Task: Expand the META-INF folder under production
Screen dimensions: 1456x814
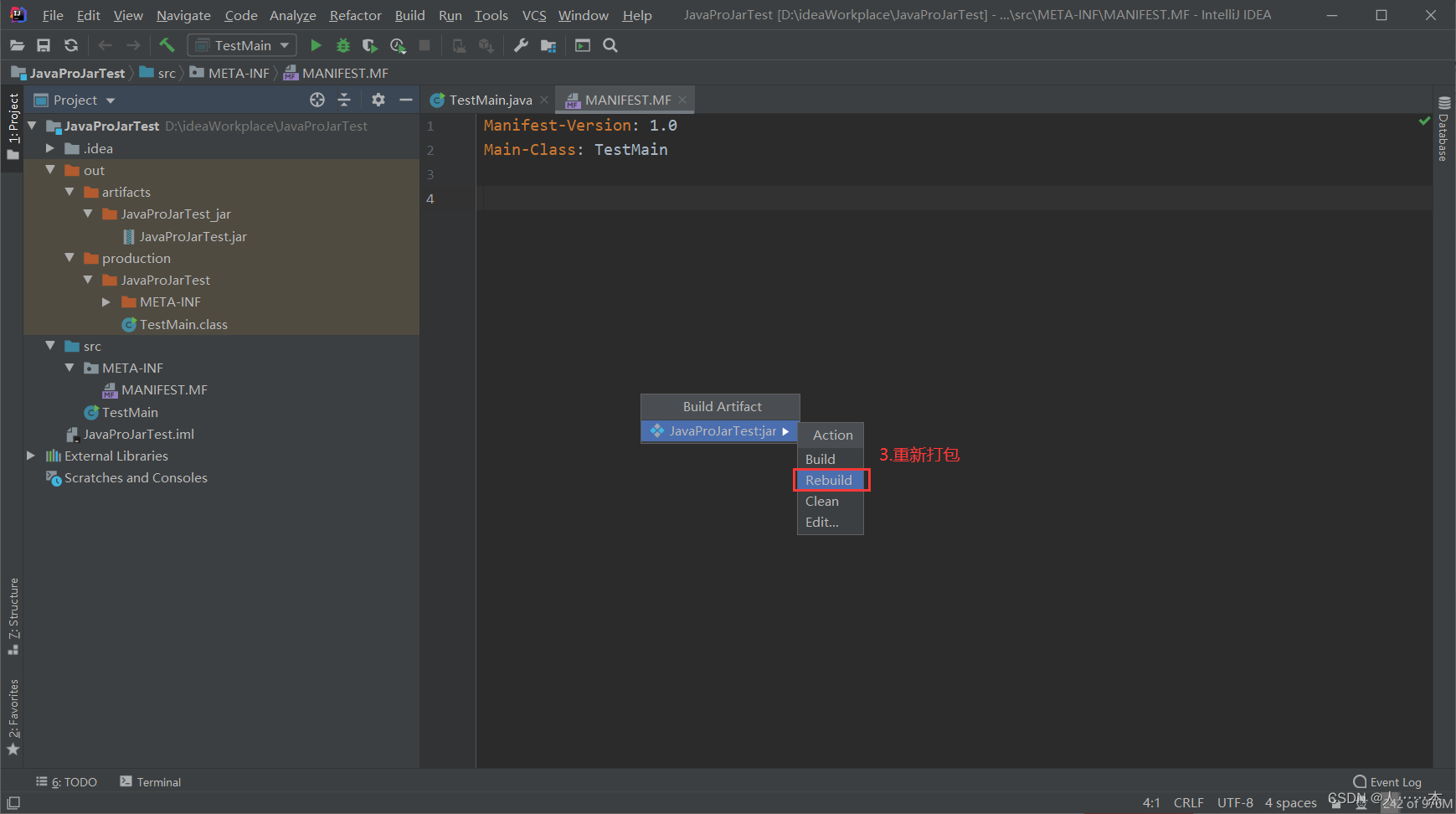Action: (x=106, y=301)
